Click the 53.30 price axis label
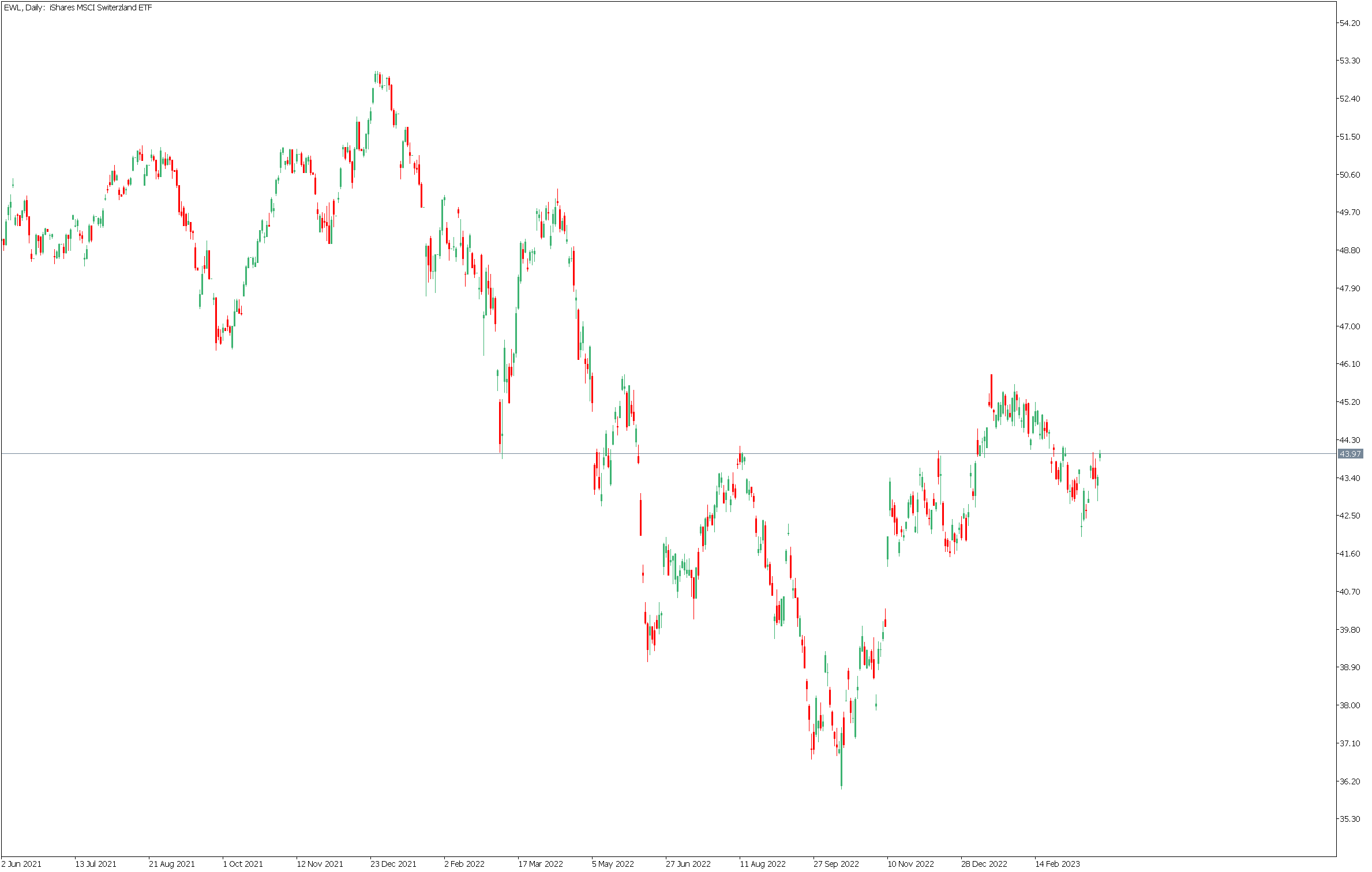Image resolution: width=1372 pixels, height=872 pixels. 1349,61
